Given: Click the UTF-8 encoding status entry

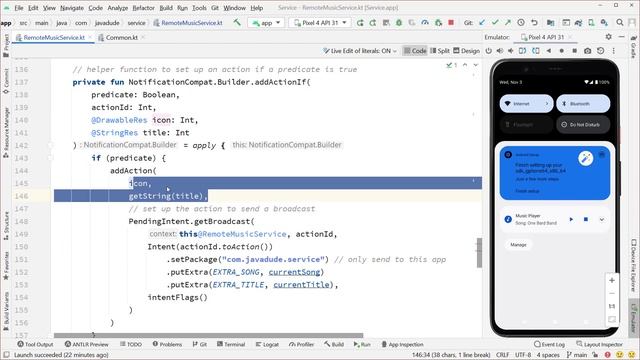Looking at the screenshot, I should coord(522,355).
